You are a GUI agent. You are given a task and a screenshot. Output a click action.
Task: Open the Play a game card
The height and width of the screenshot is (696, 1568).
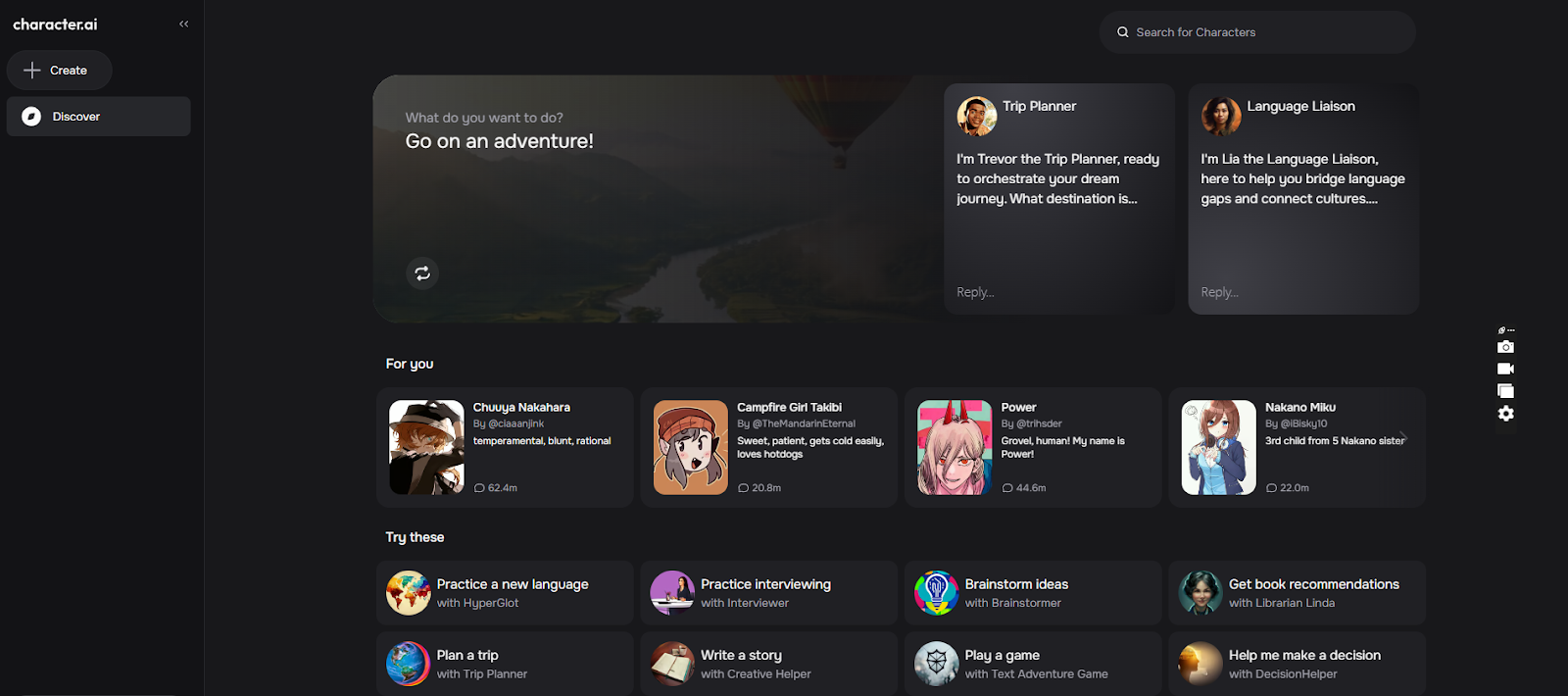[x=1033, y=664]
